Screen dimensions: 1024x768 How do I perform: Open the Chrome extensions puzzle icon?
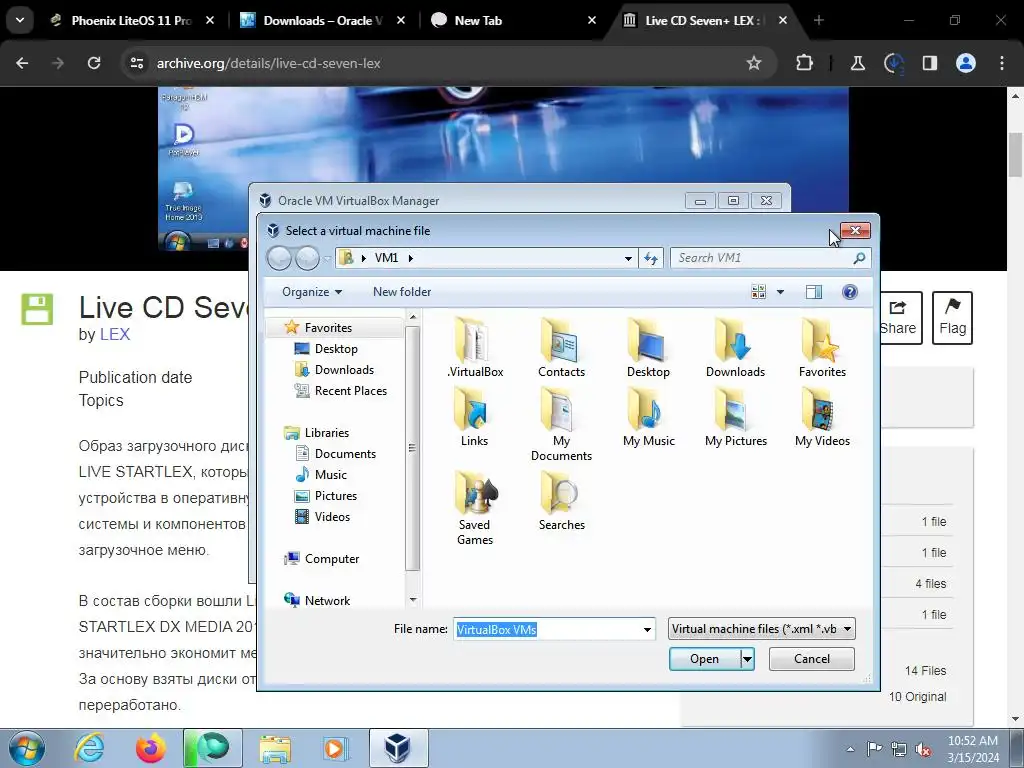coord(805,63)
